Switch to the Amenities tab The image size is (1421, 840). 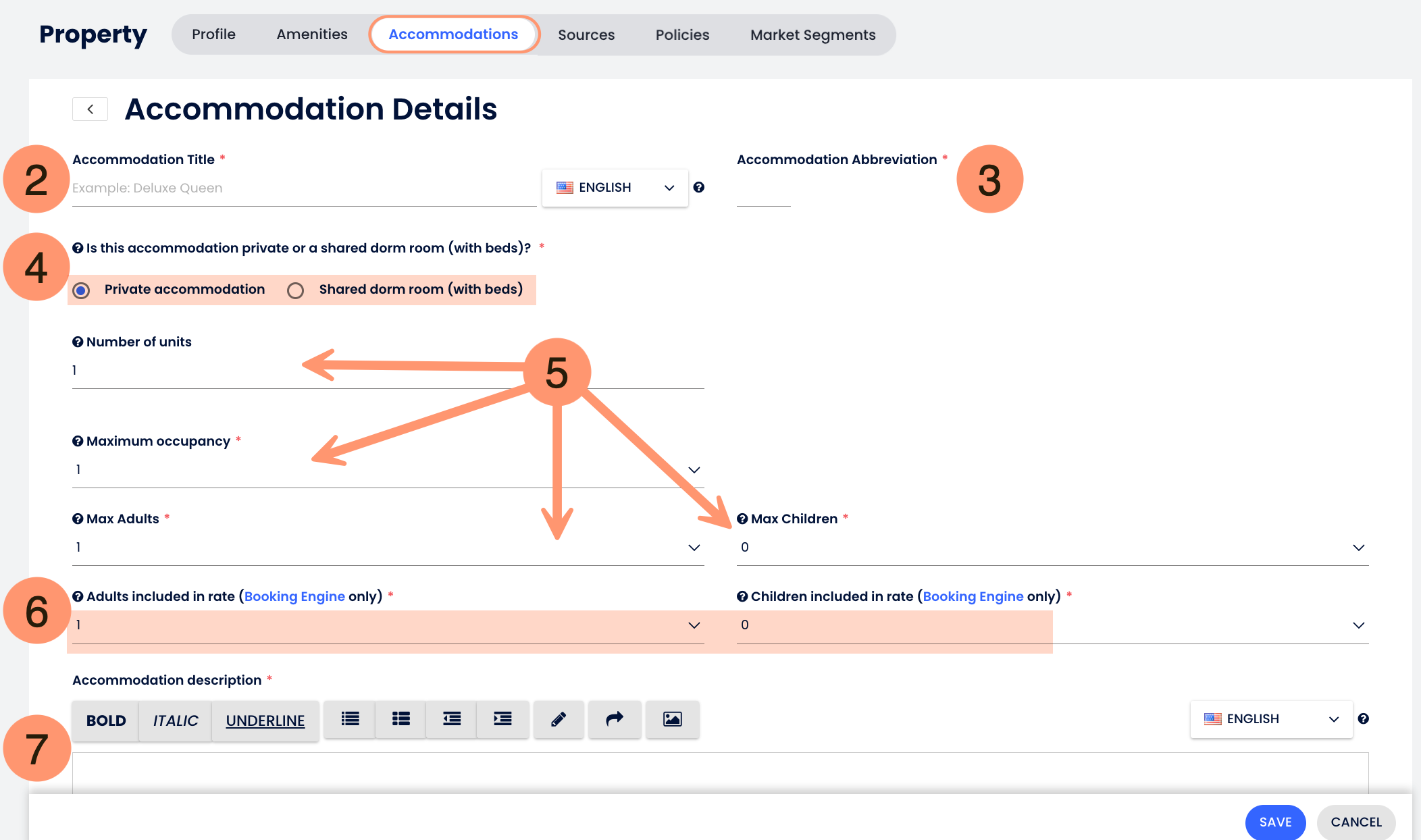tap(311, 34)
